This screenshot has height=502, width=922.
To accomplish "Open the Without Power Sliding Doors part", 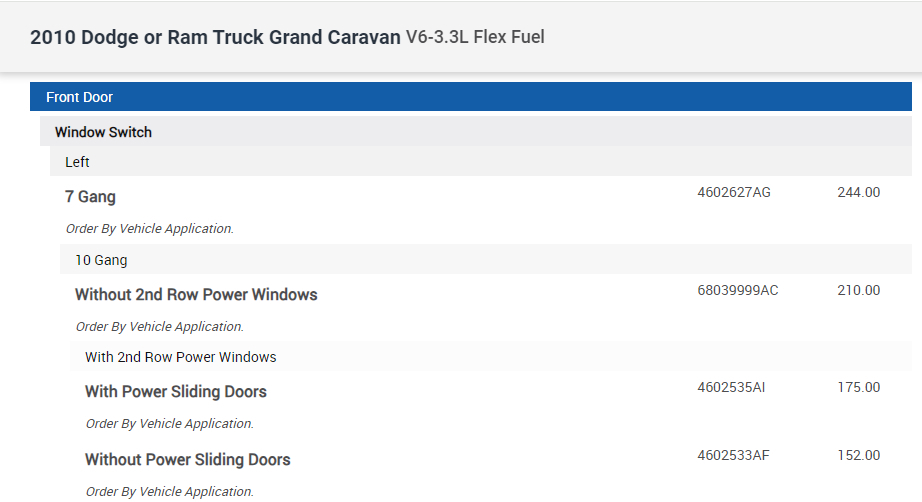I will coord(187,460).
